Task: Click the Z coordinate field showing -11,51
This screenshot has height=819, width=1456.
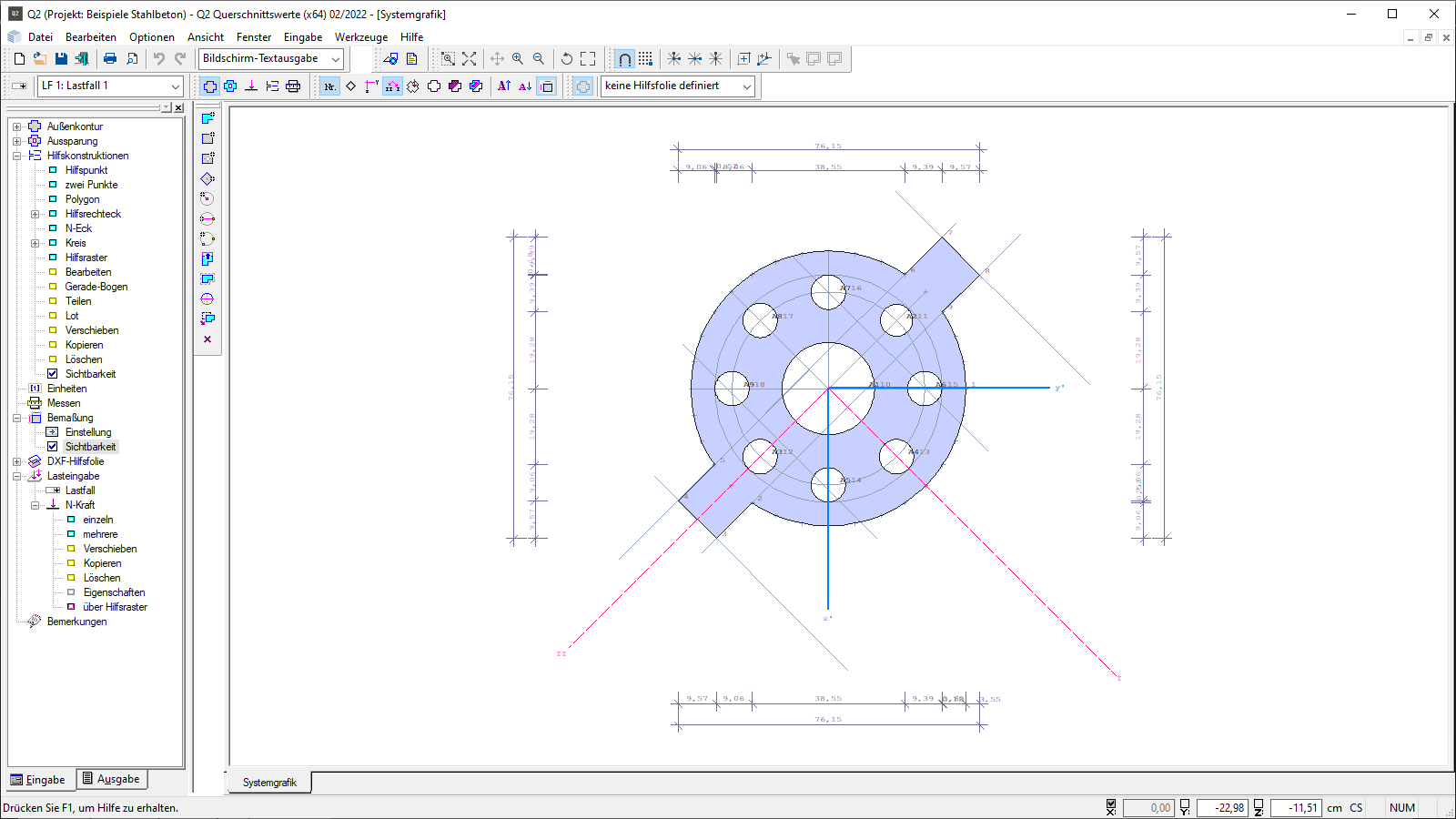Action: [x=1295, y=807]
